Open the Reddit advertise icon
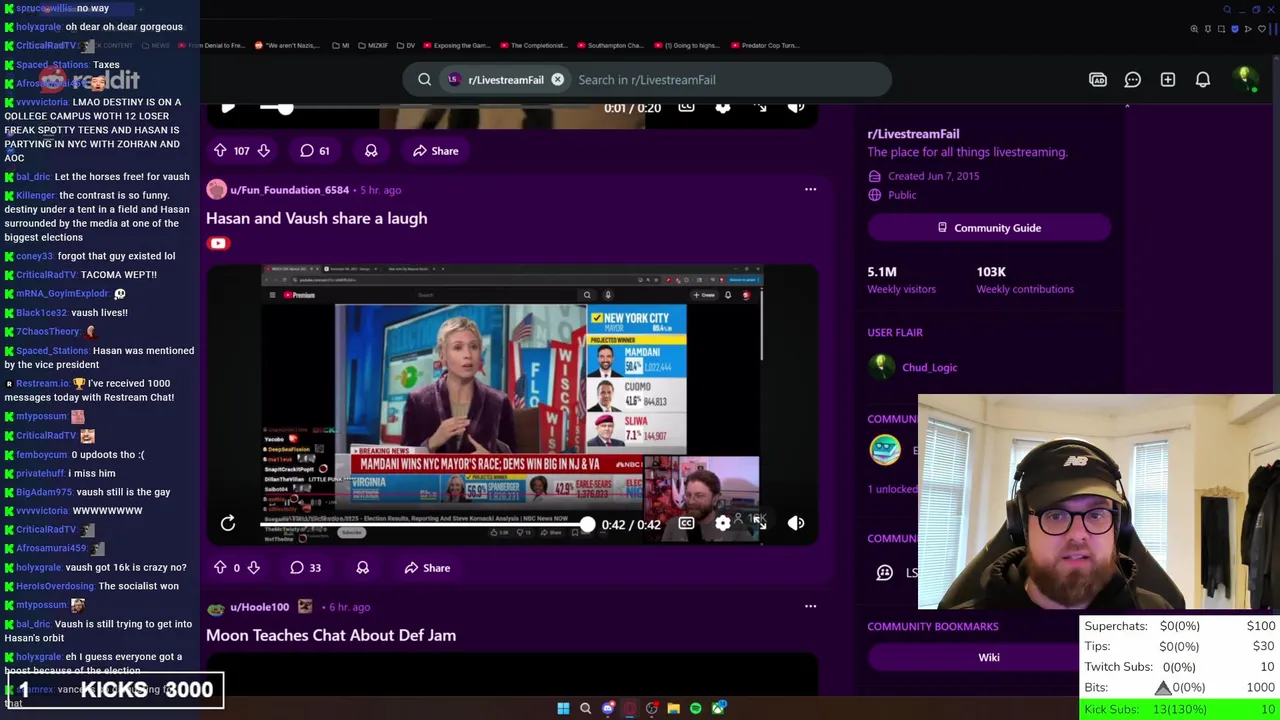 pos(1098,80)
